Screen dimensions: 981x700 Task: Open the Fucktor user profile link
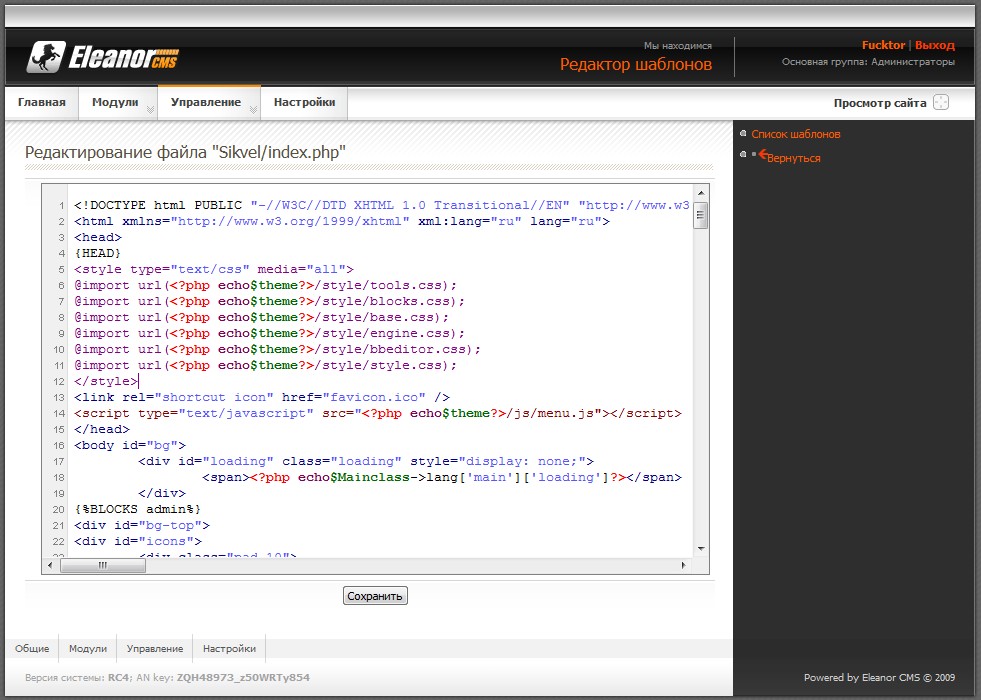coord(883,45)
